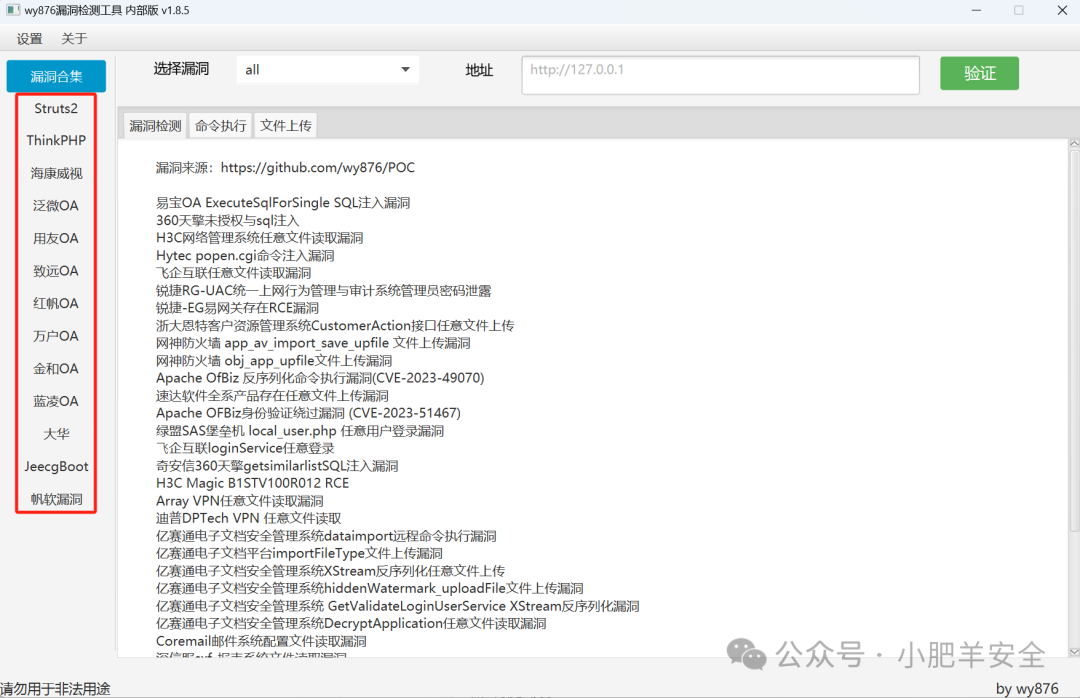Click the dropdown arrow next to all
Viewport: 1080px width, 698px height.
[406, 70]
